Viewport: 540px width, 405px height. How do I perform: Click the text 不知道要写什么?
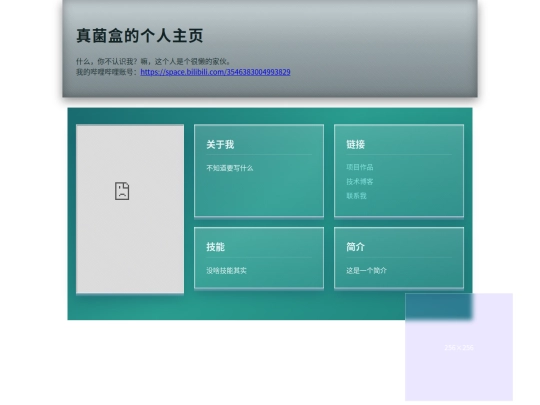pyautogui.click(x=230, y=168)
